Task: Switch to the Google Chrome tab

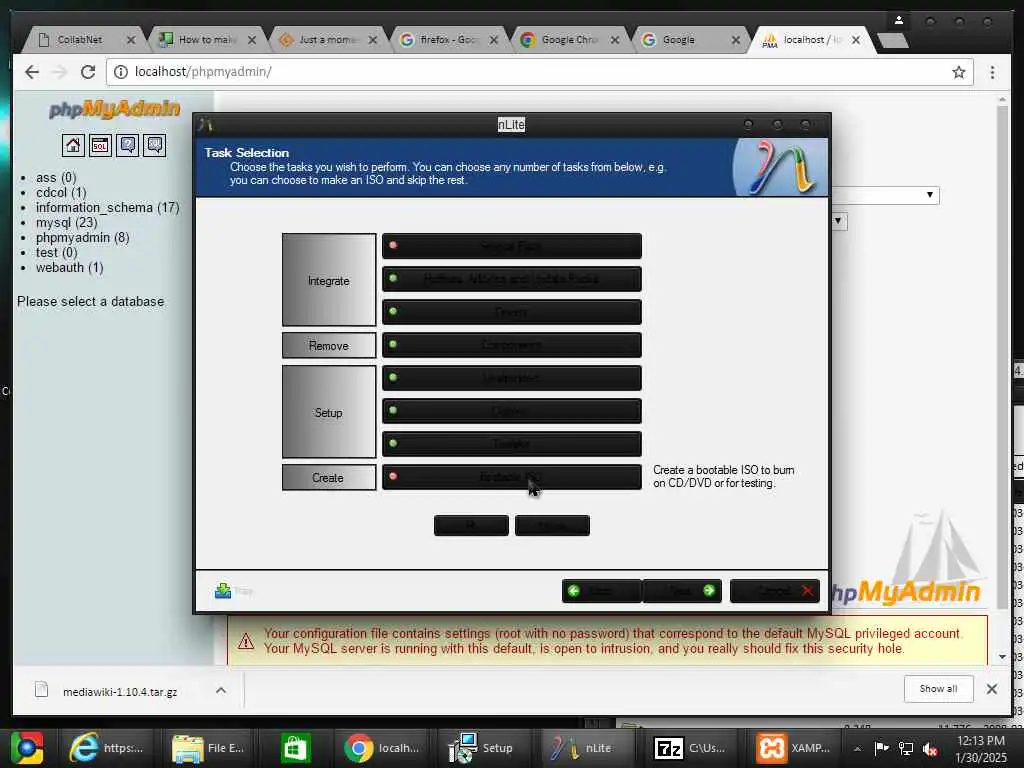Action: (569, 40)
